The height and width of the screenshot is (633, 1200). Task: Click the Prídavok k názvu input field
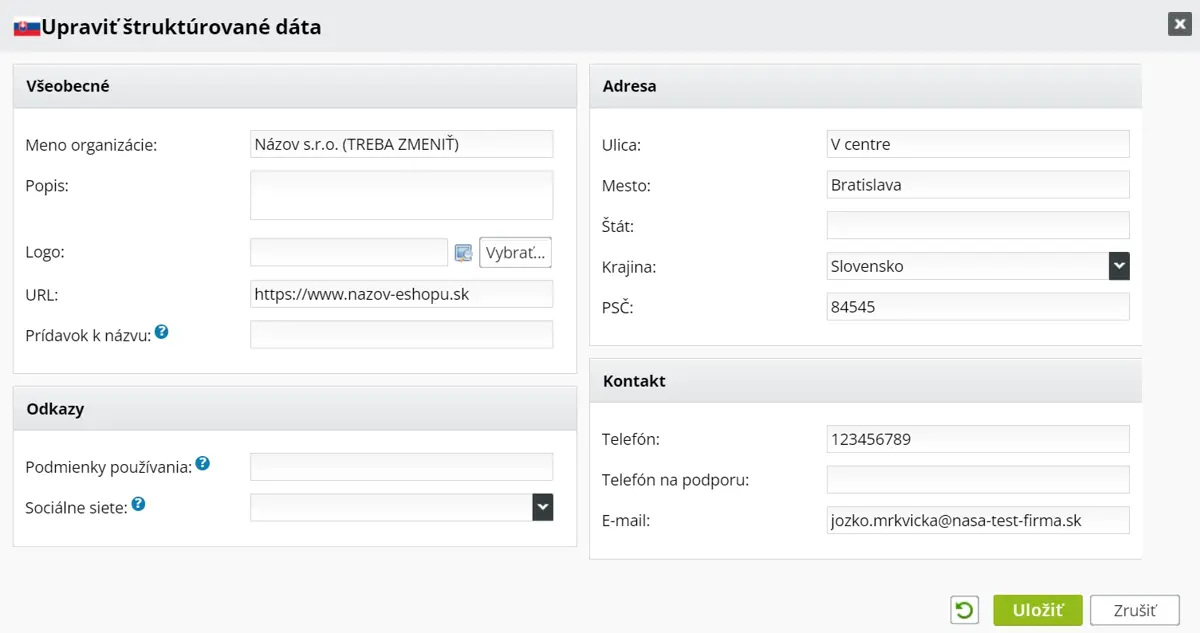click(x=401, y=334)
